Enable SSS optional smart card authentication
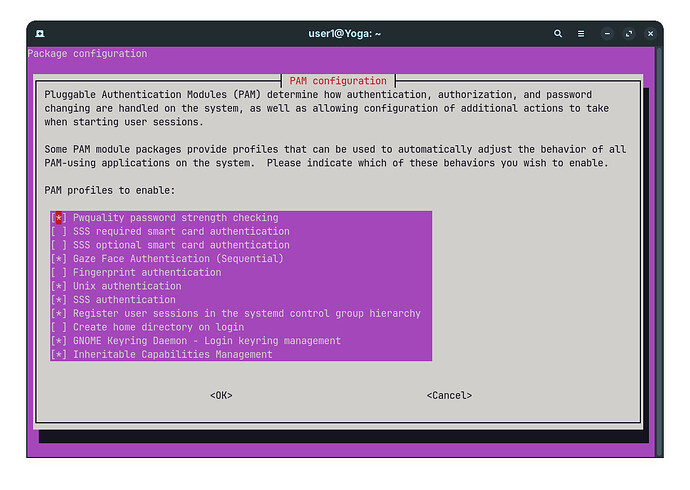This screenshot has height=490, width=690. coord(241,245)
